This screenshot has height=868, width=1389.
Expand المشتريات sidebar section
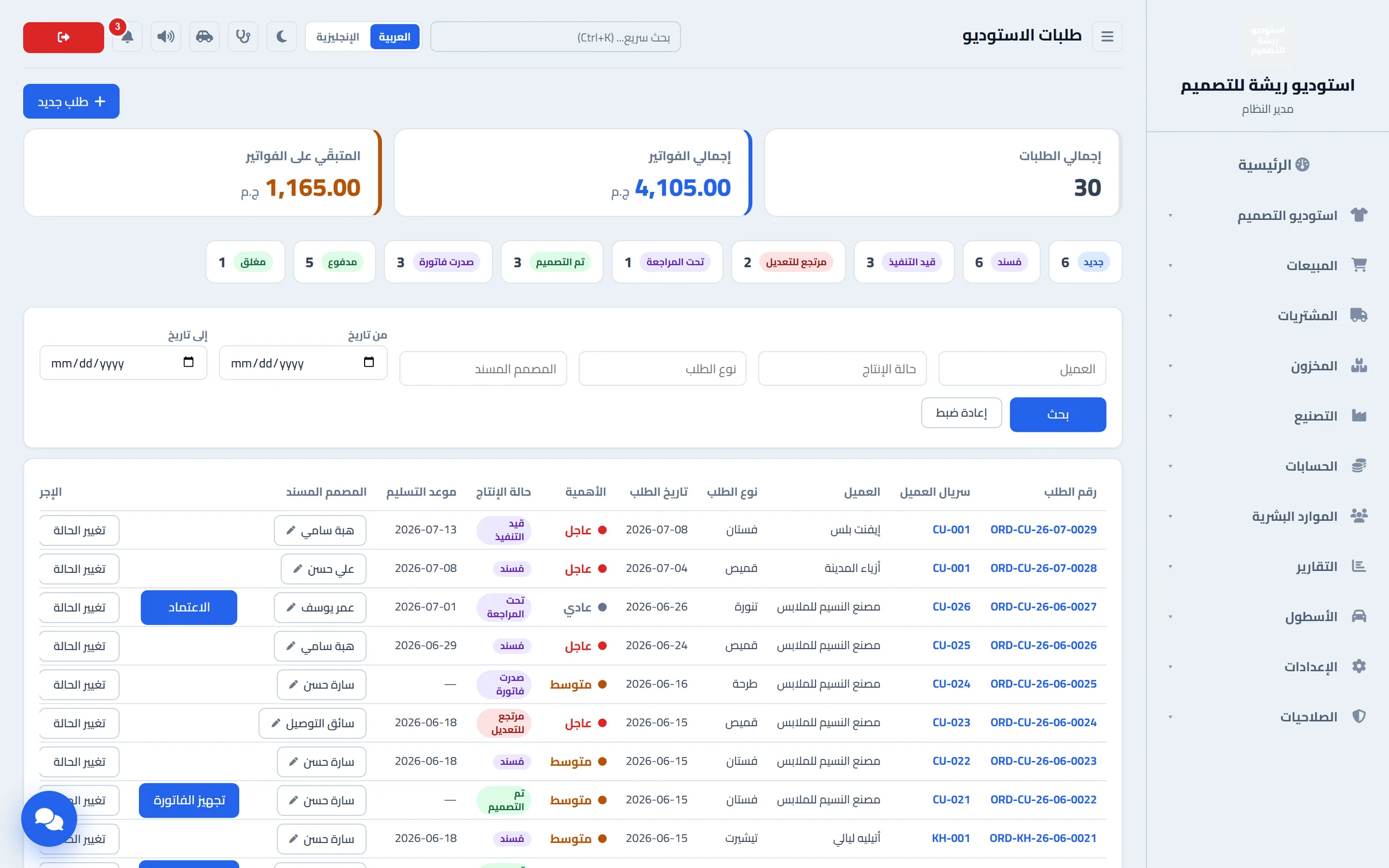pos(1267,315)
